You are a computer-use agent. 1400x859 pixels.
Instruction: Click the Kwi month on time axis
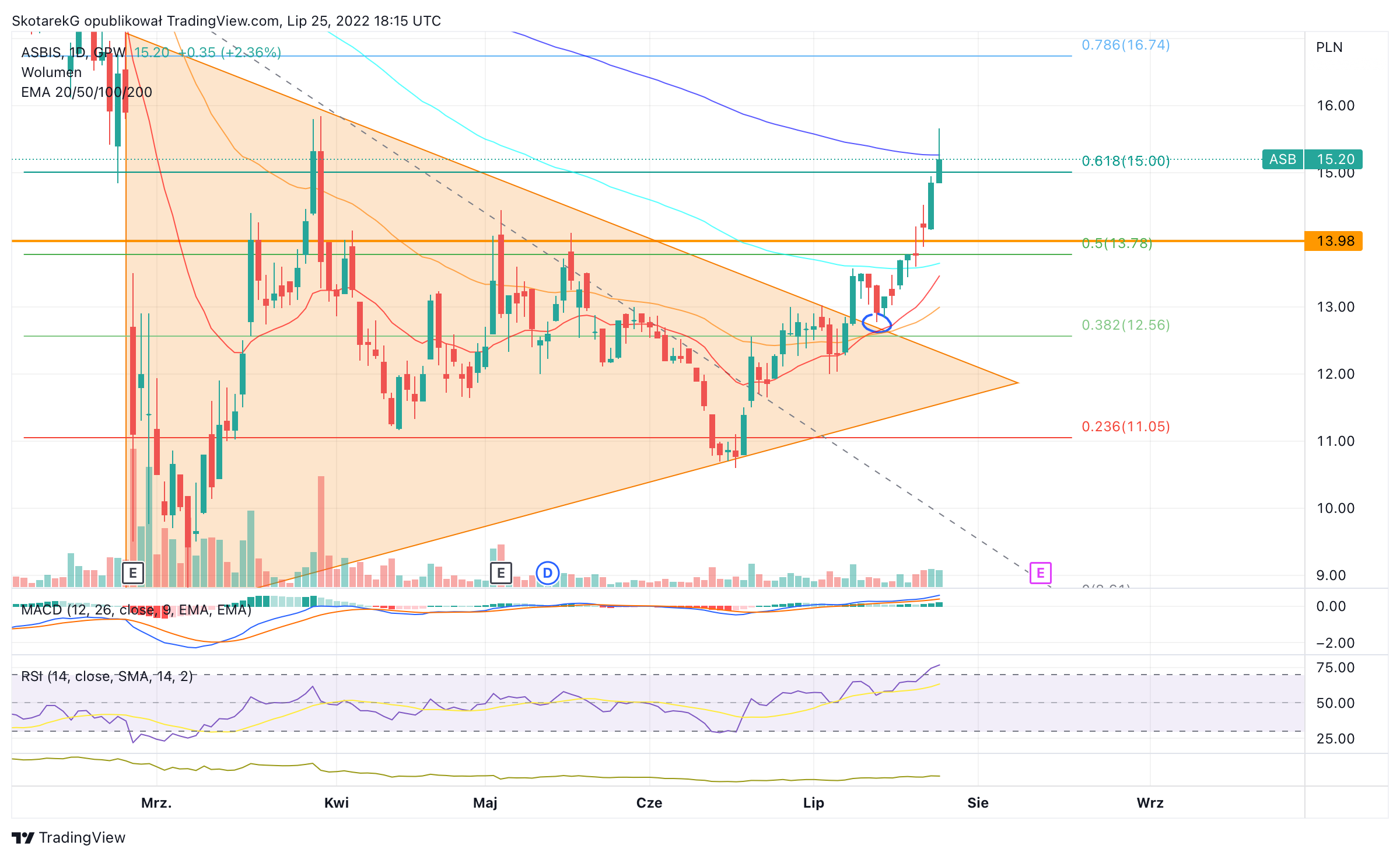[x=337, y=803]
